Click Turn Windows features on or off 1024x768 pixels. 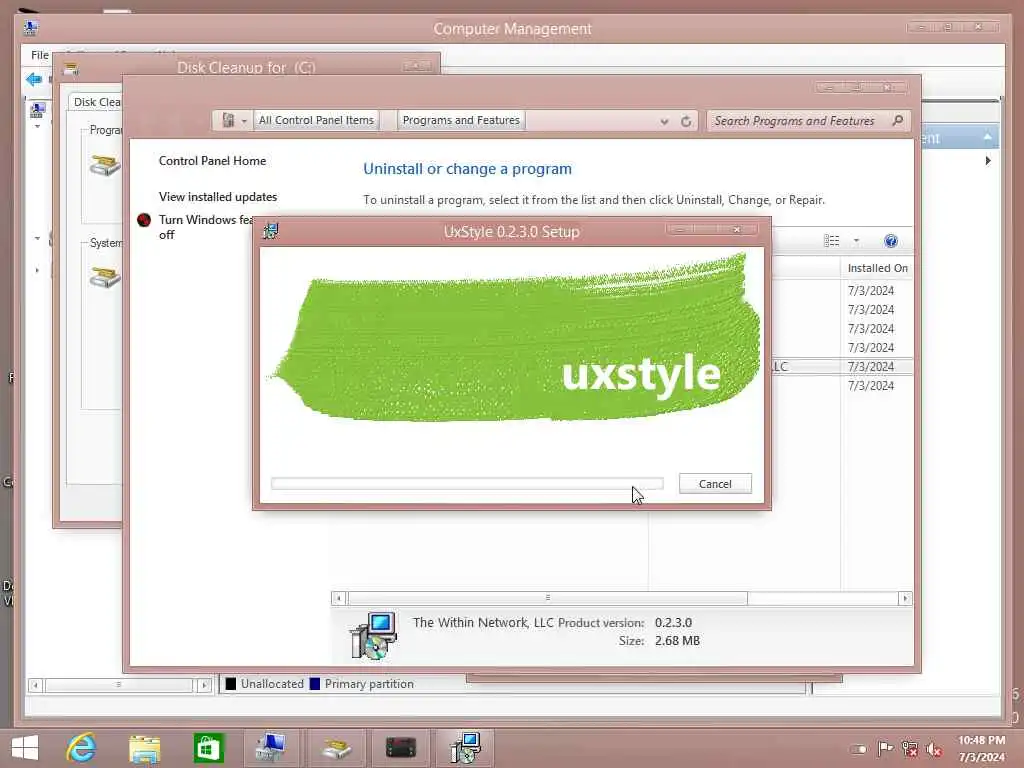[x=206, y=227]
